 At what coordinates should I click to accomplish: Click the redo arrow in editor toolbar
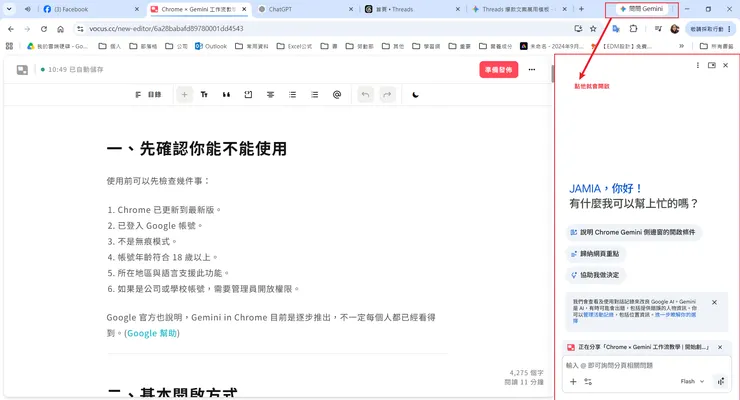387,95
